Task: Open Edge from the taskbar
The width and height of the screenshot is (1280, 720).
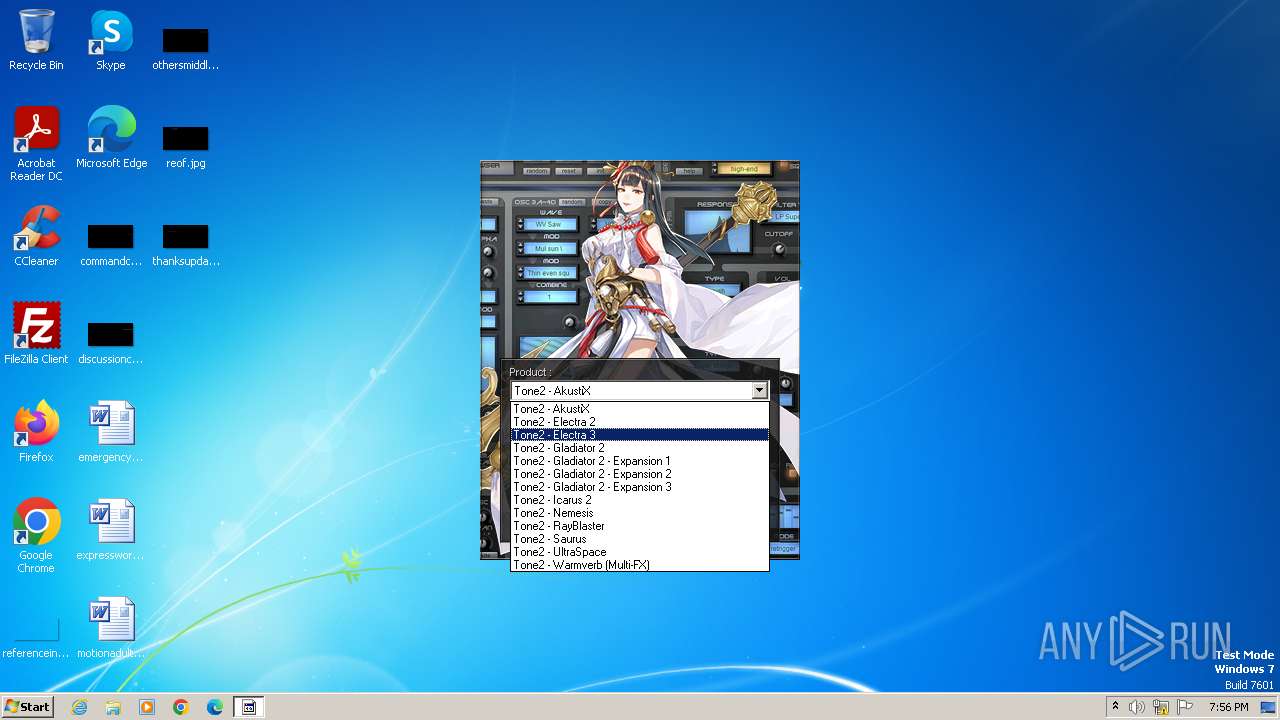Action: point(215,707)
